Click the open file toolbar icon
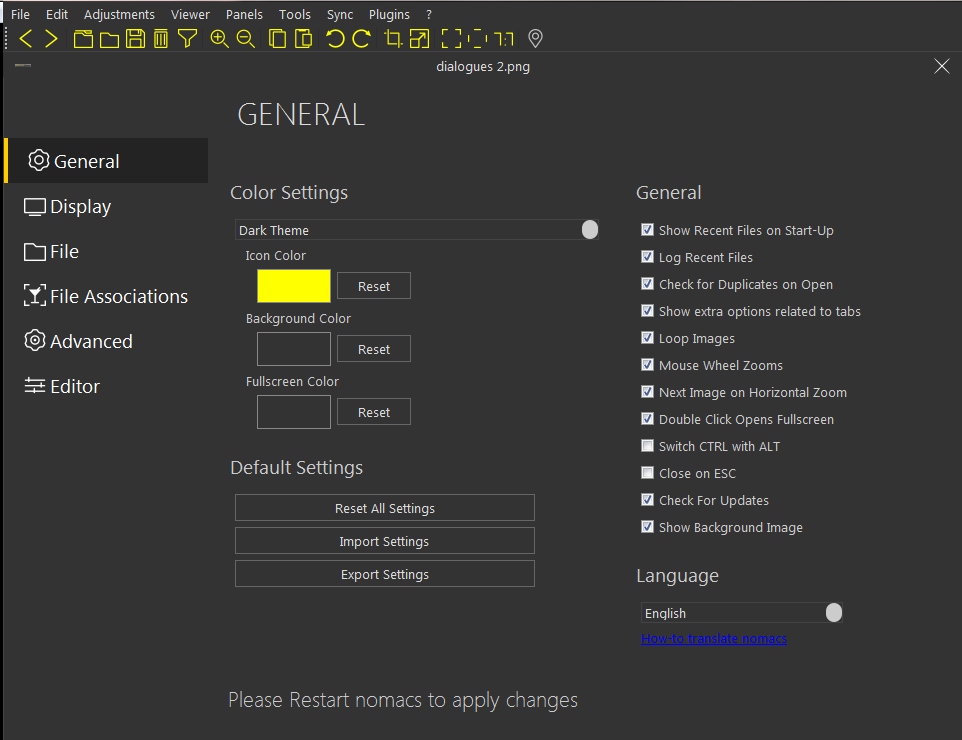This screenshot has width=962, height=740. click(x=83, y=39)
